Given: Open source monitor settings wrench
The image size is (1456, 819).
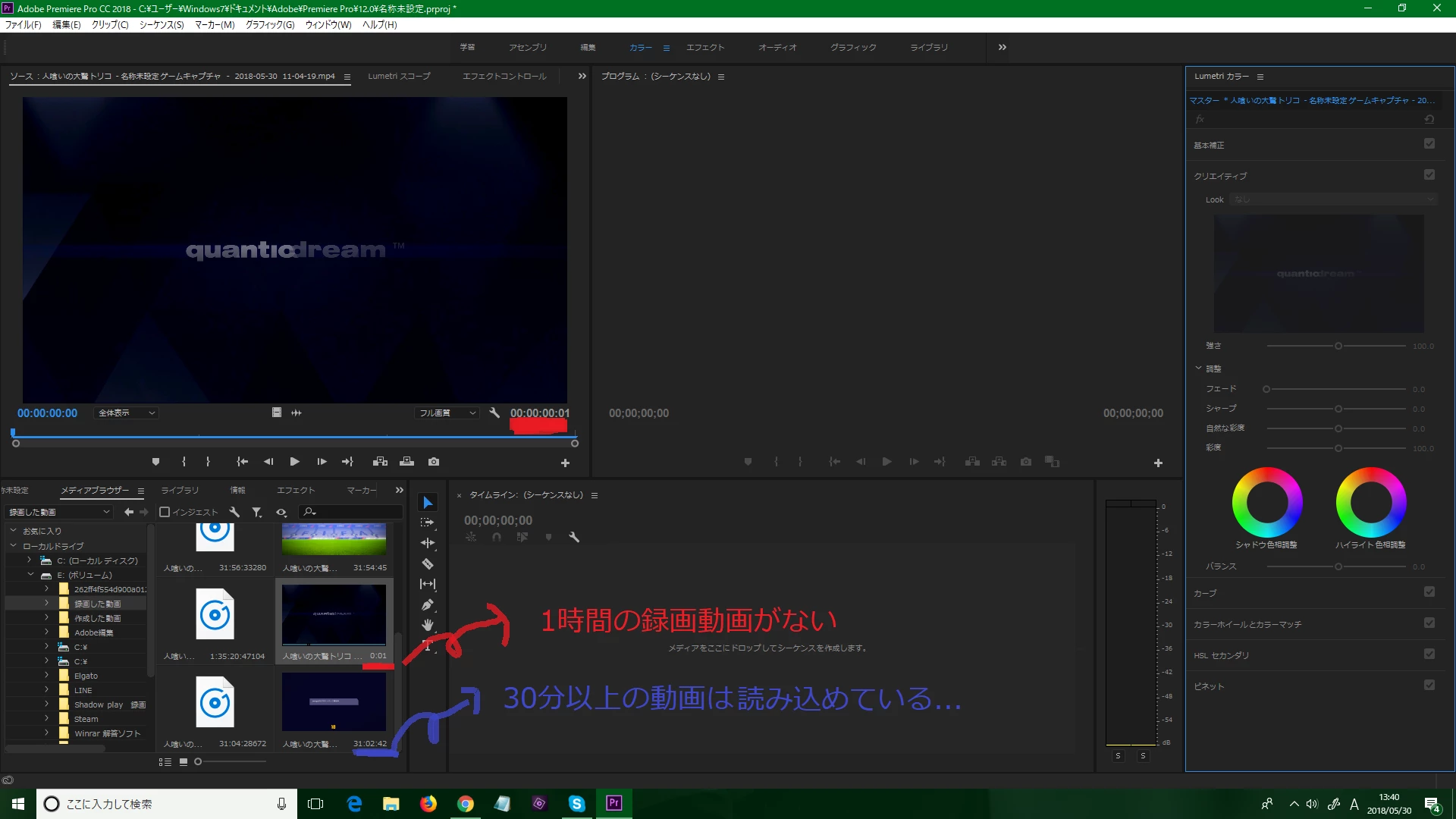Looking at the screenshot, I should click(494, 413).
